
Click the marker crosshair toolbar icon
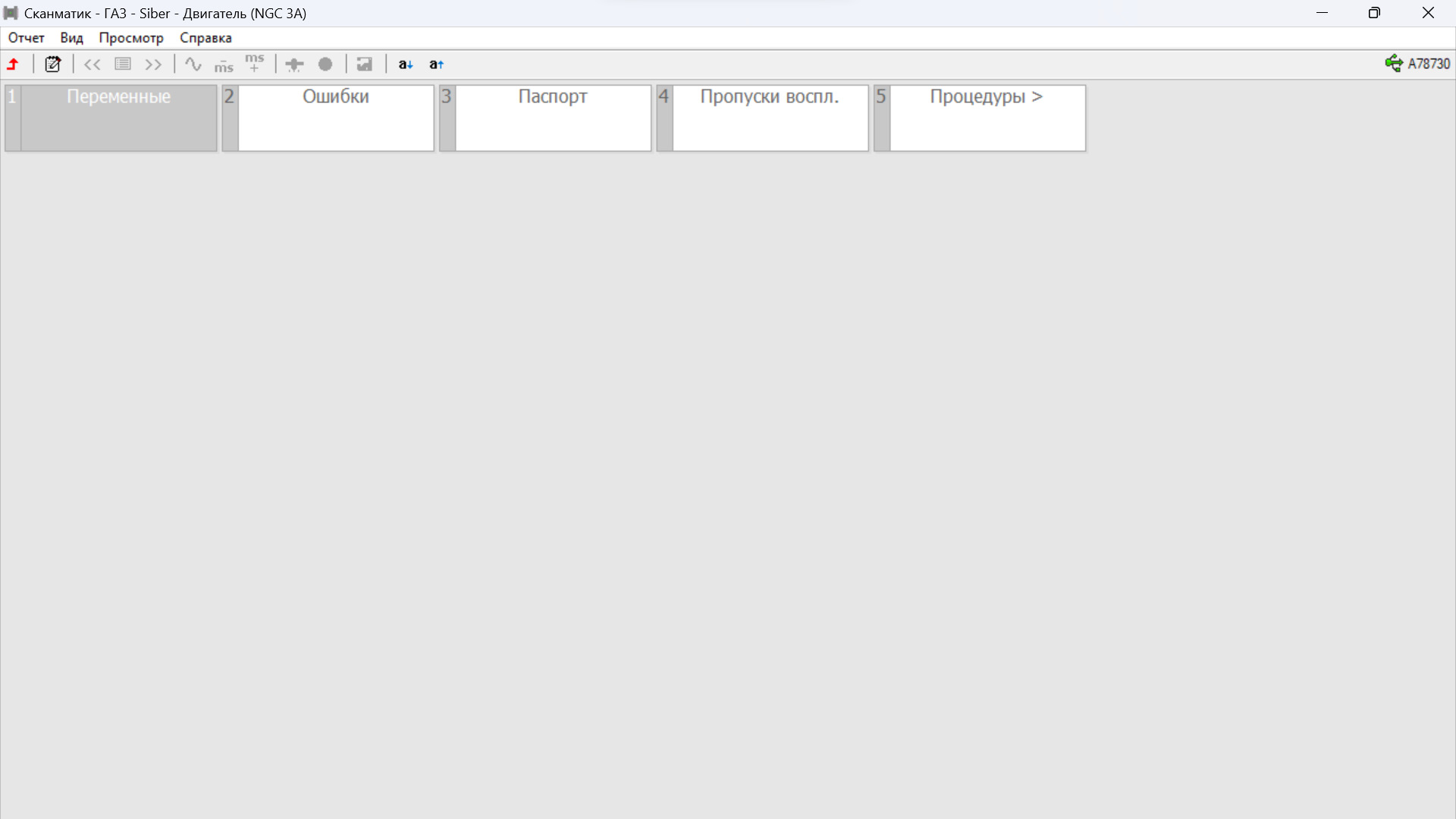coord(294,64)
